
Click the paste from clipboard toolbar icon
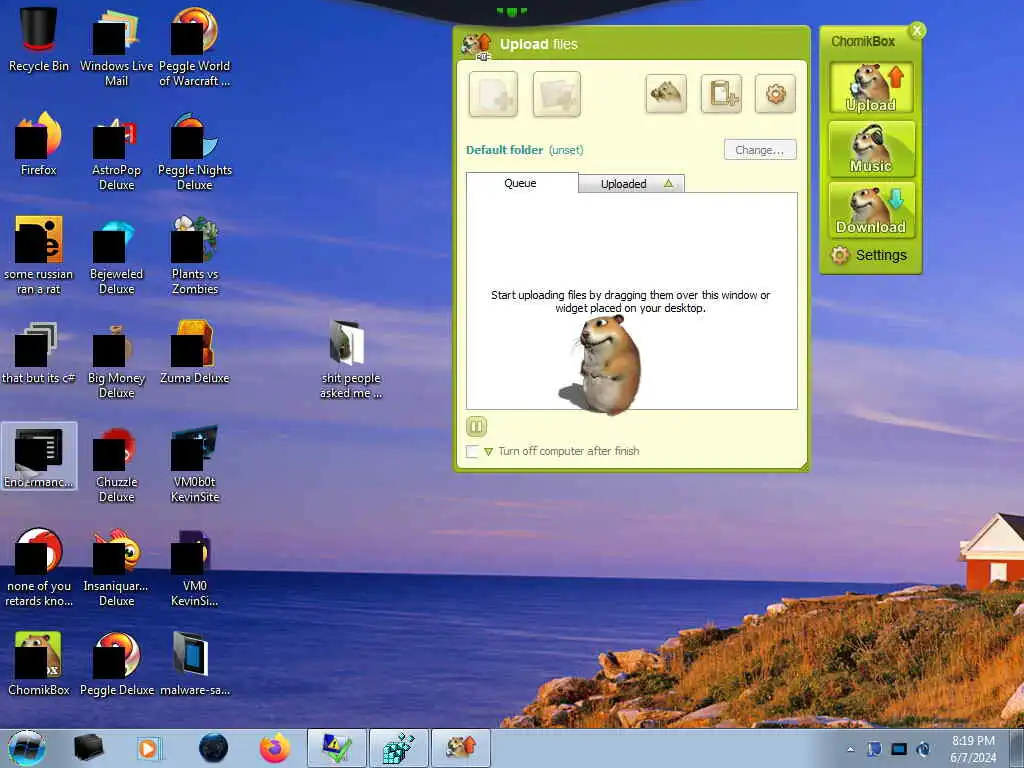coord(721,94)
